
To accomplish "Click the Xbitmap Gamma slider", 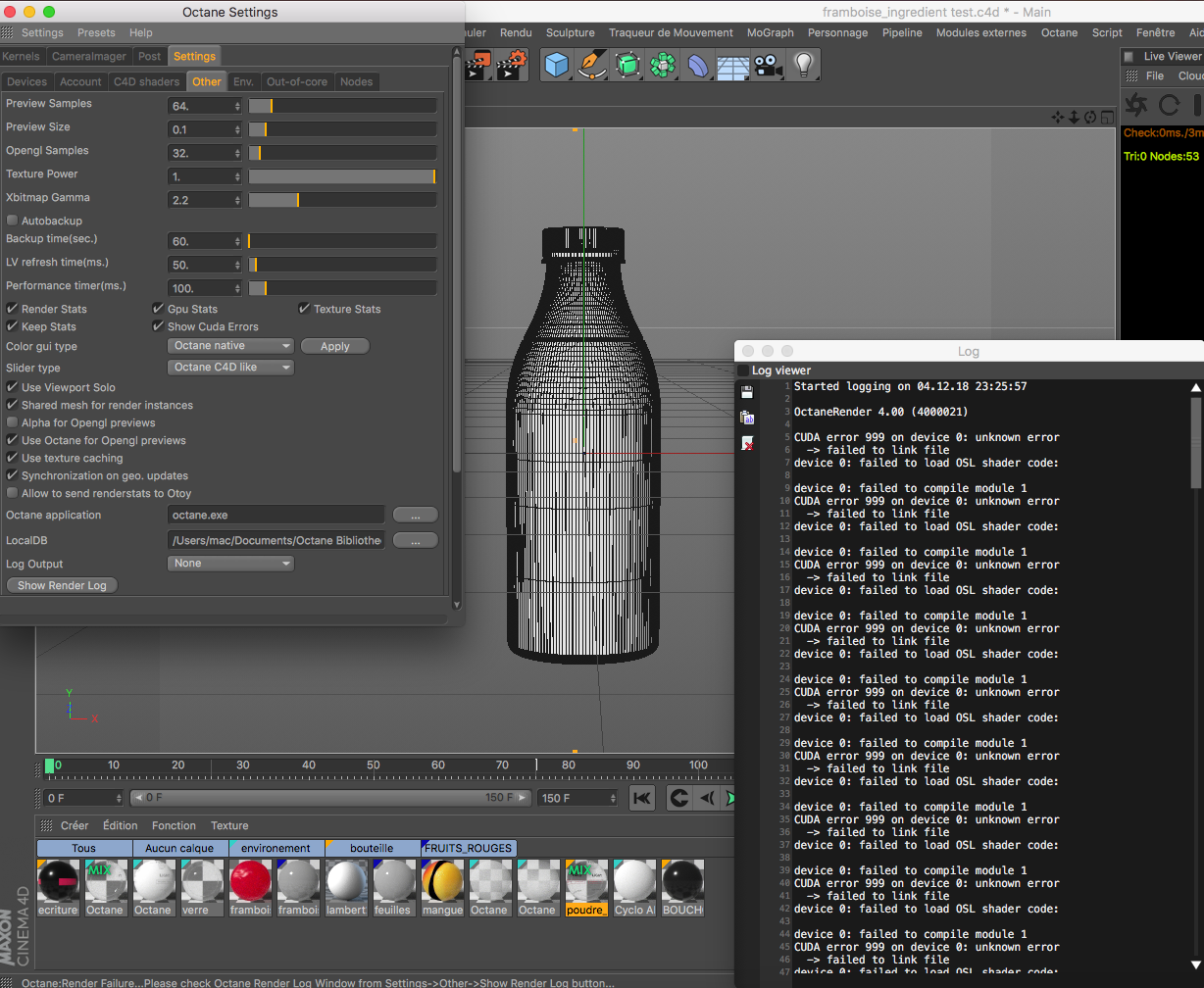I will tap(342, 200).
